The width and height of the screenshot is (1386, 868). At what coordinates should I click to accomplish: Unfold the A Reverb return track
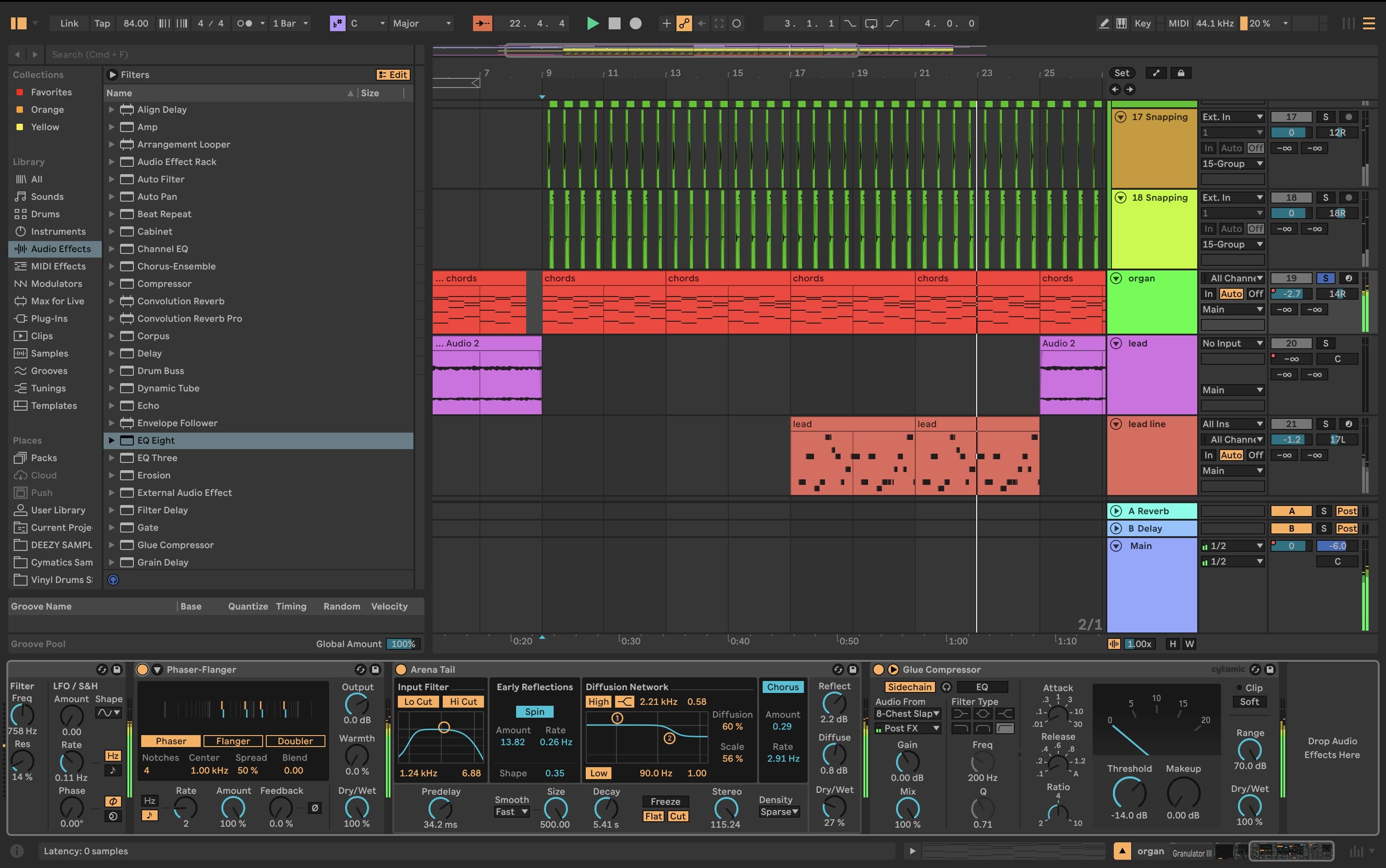[x=1116, y=511]
